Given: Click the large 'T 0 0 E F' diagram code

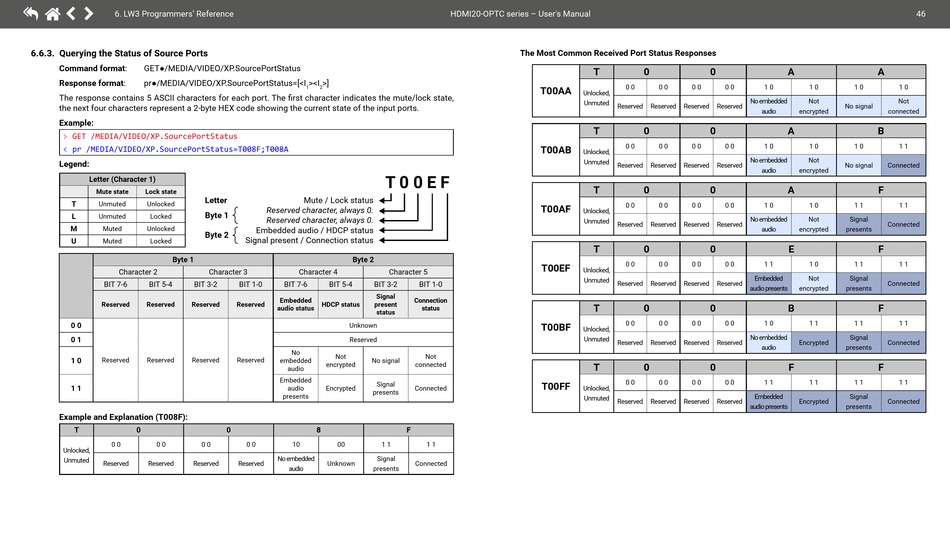Looking at the screenshot, I should [x=417, y=182].
